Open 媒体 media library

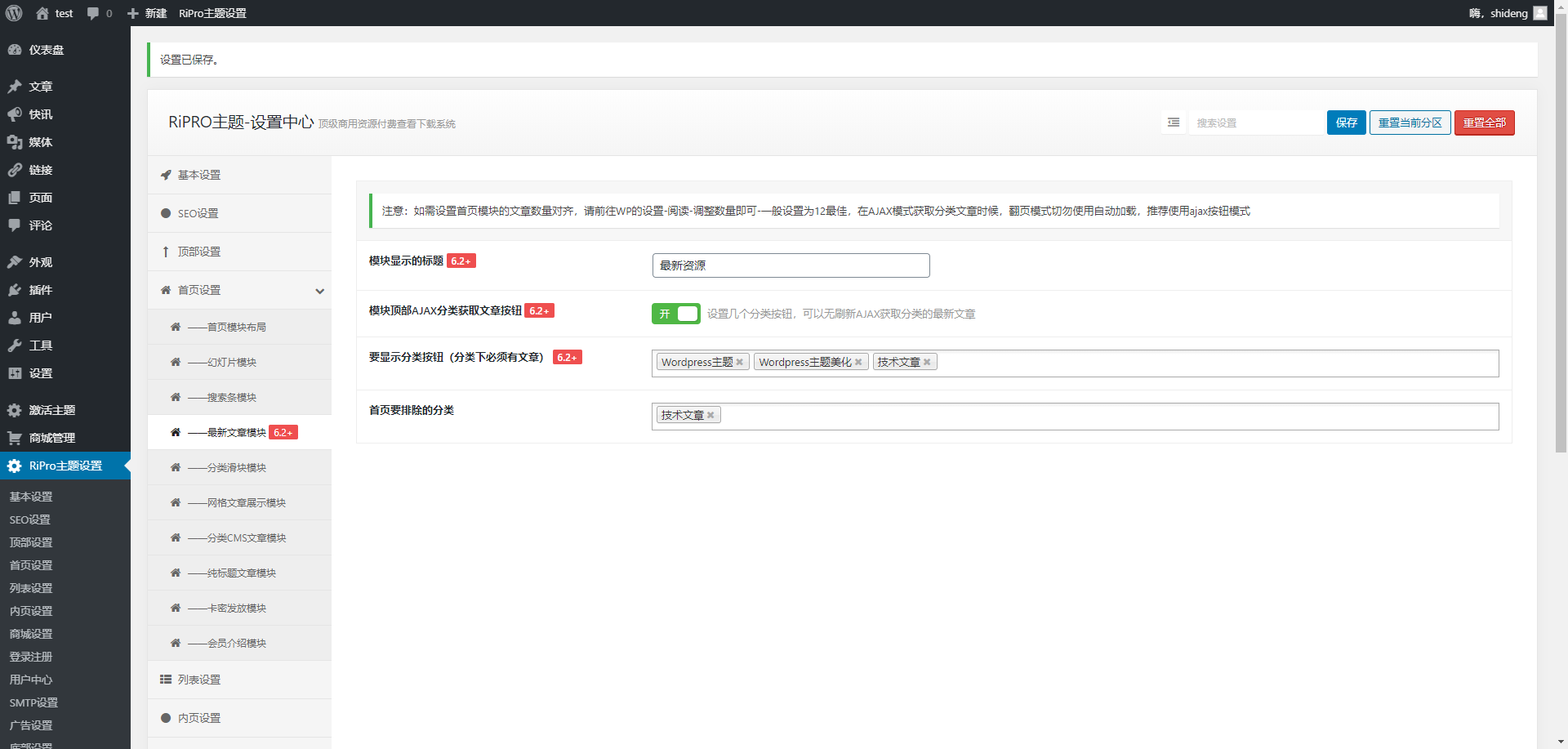[x=65, y=142]
